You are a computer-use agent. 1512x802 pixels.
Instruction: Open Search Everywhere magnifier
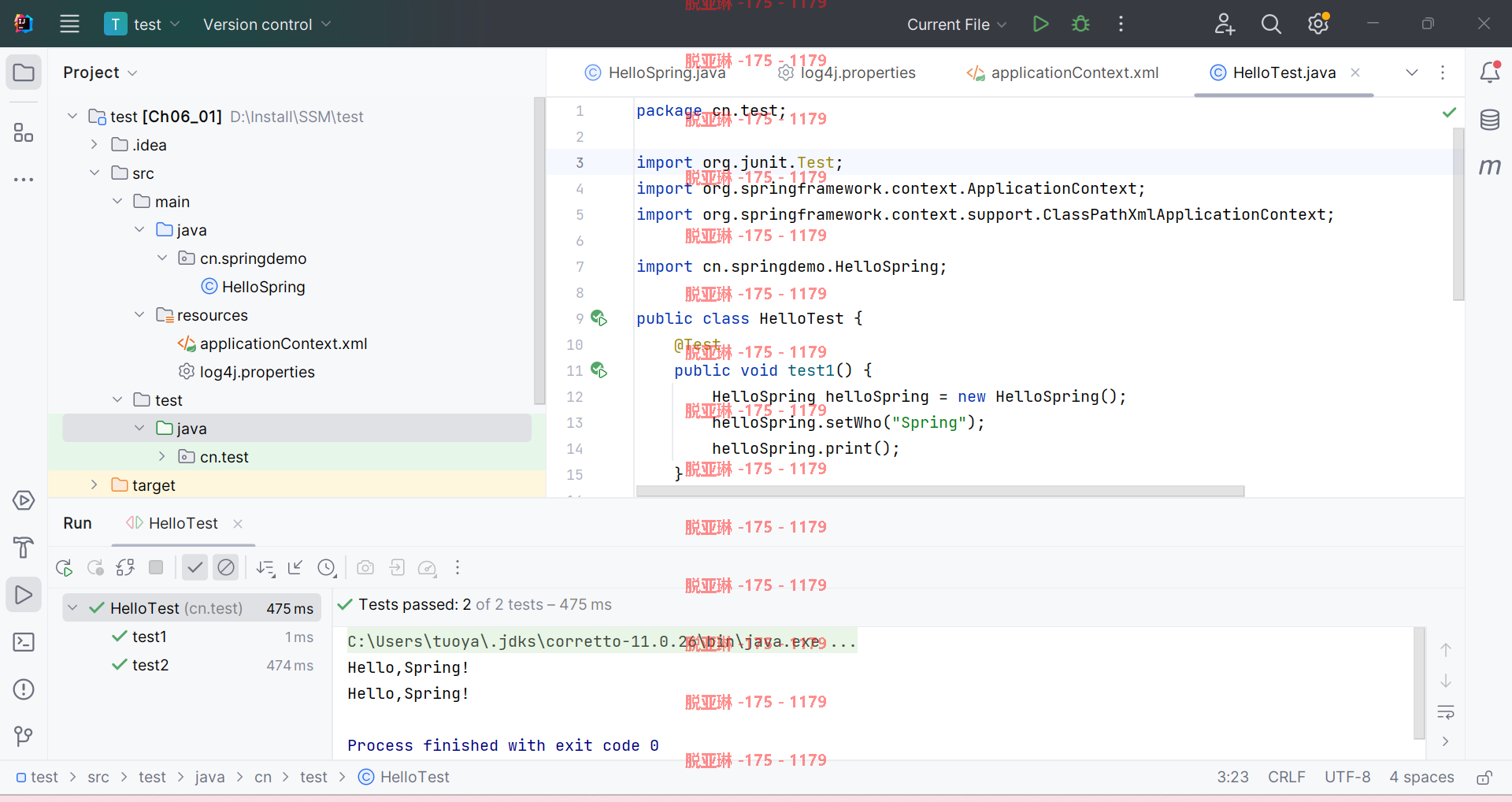(x=1271, y=24)
